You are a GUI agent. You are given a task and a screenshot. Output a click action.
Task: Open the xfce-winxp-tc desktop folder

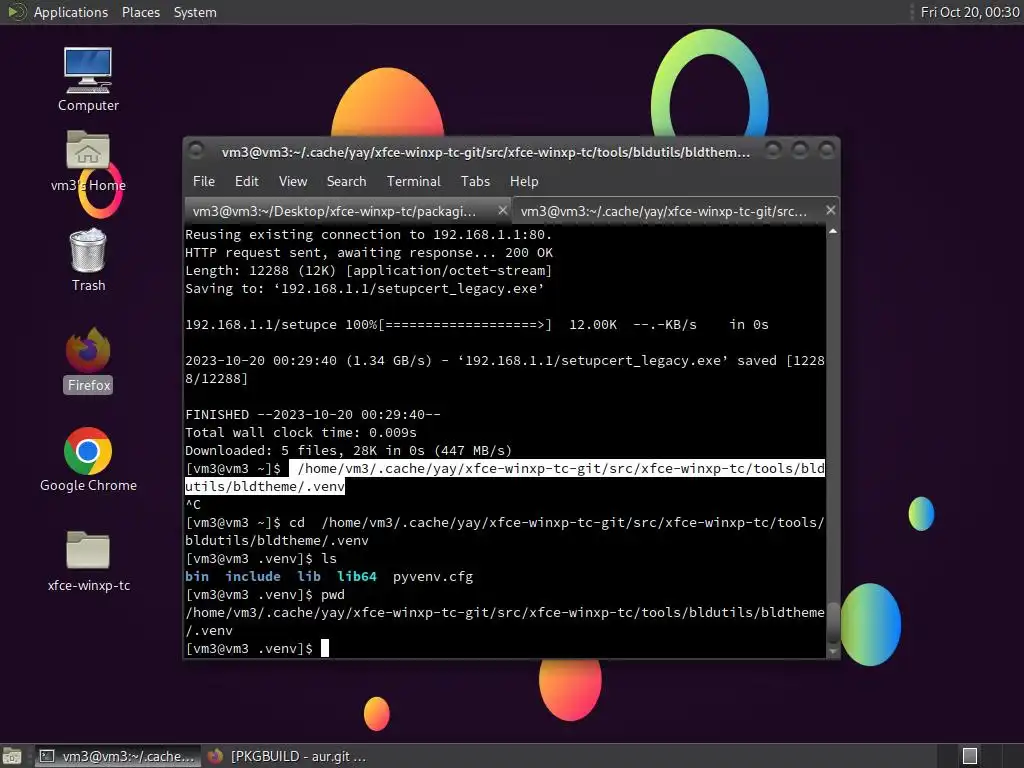88,561
